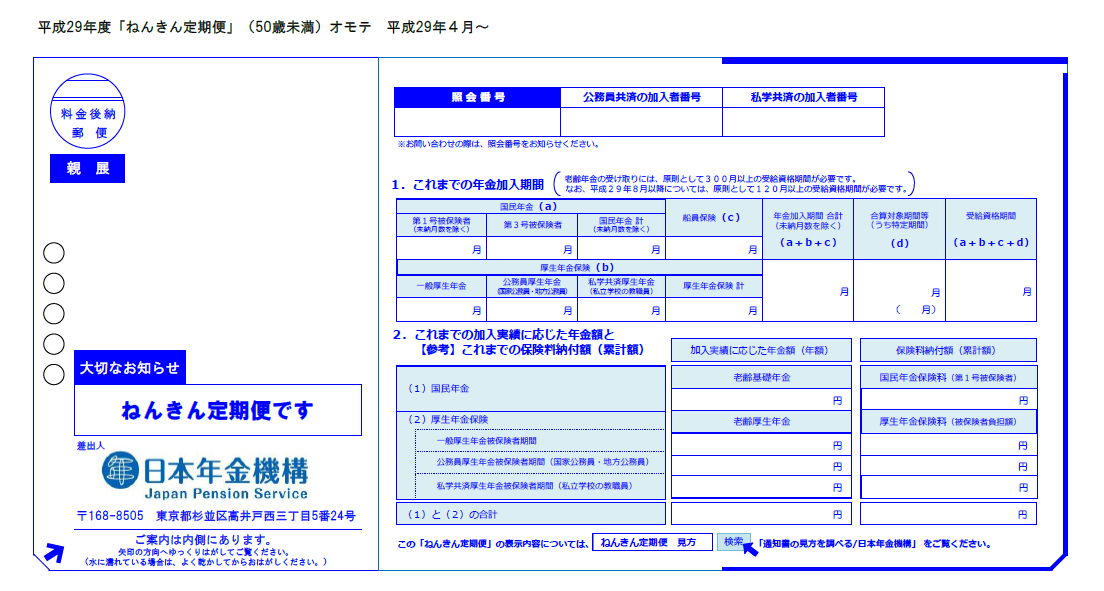Screen dimensions: 1104x591
Task: Select the 照会番号 blue header
Action: tap(477, 97)
